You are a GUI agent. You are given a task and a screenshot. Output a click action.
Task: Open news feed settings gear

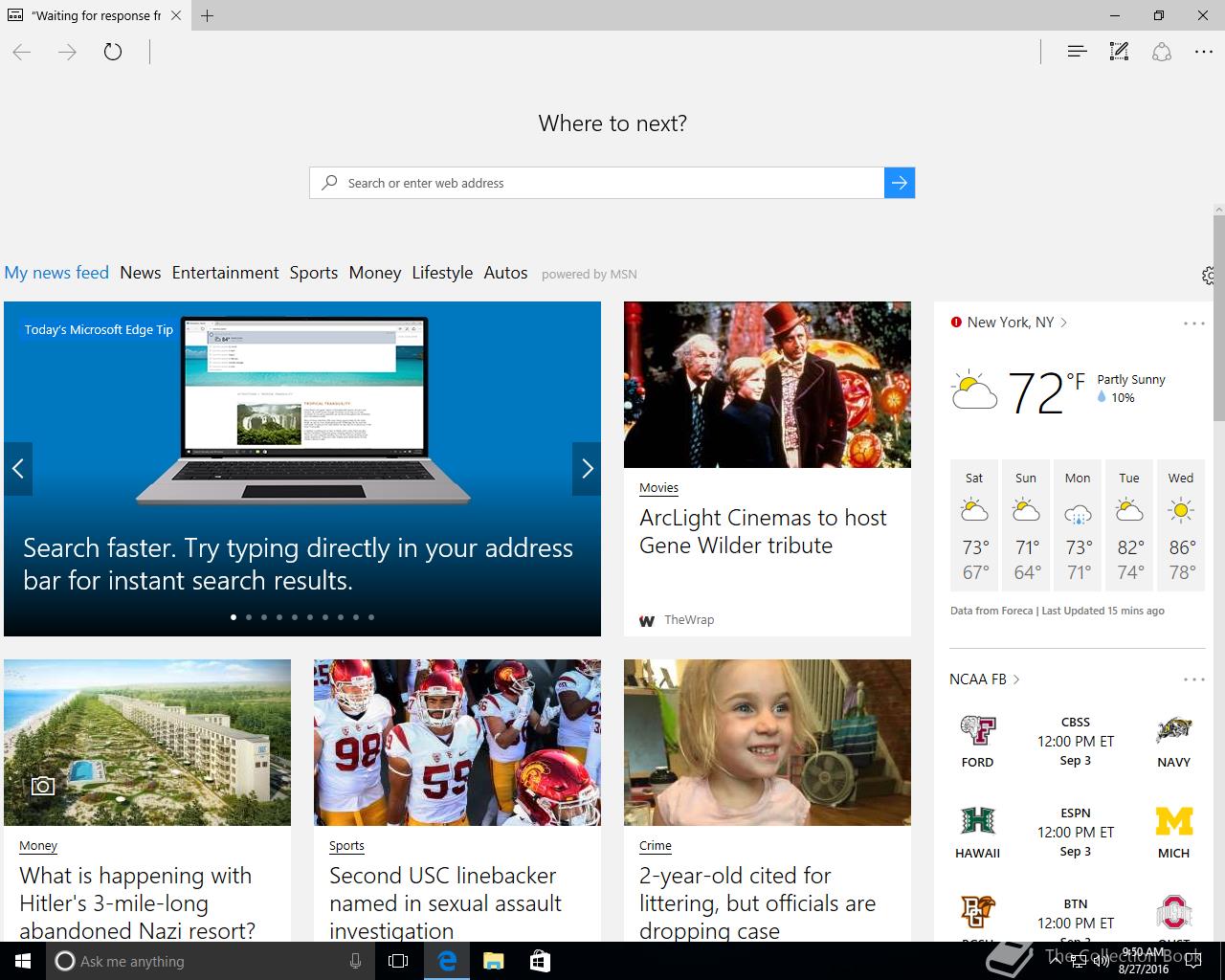tap(1210, 276)
